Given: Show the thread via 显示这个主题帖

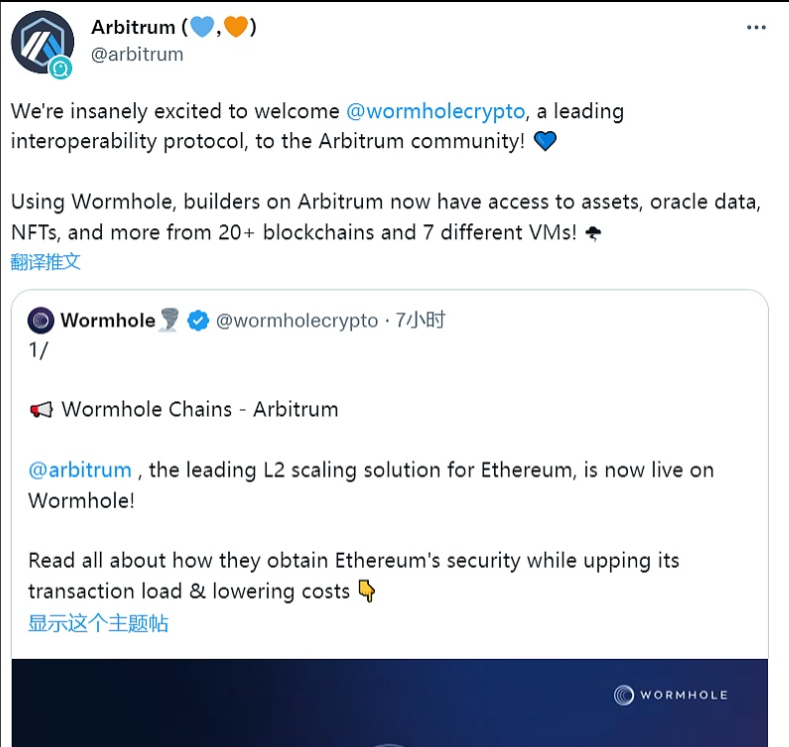Looking at the screenshot, I should (98, 624).
